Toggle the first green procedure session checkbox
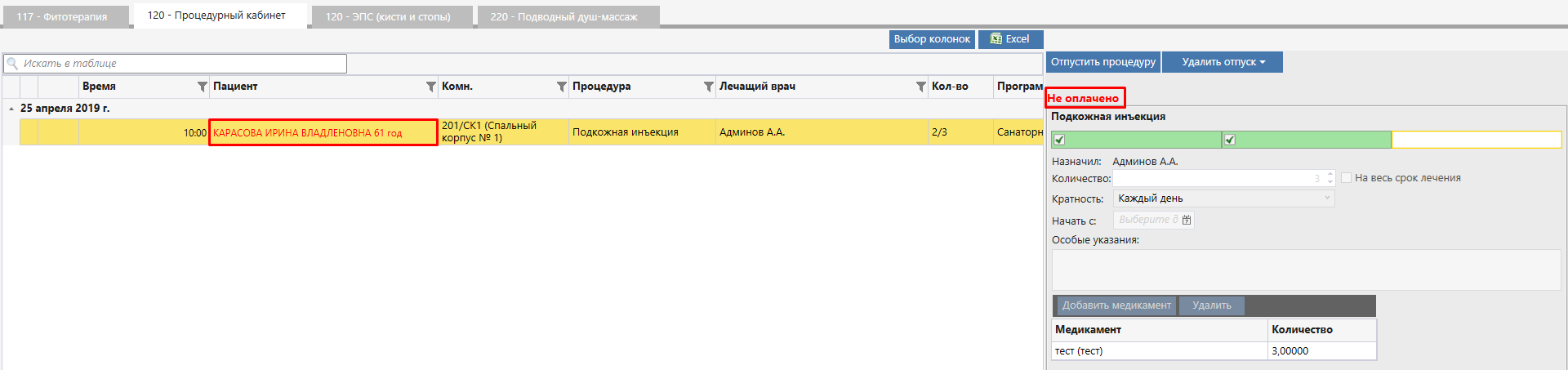 pyautogui.click(x=1059, y=140)
